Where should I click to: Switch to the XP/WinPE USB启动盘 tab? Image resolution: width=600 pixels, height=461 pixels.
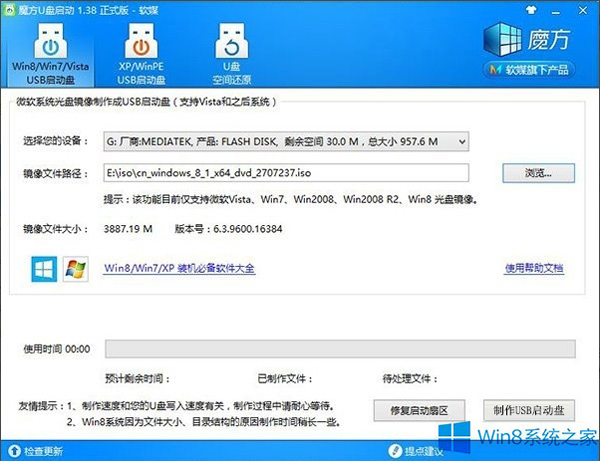[141, 54]
